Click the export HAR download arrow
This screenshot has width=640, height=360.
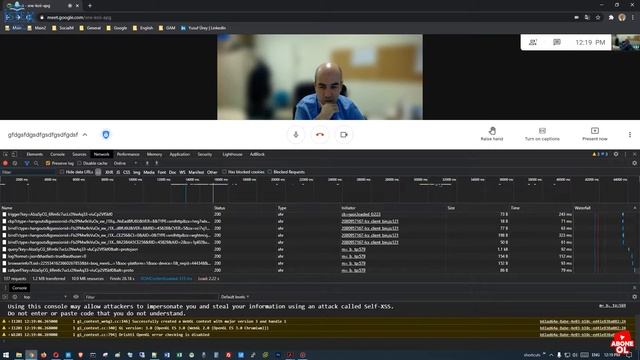click(x=157, y=163)
